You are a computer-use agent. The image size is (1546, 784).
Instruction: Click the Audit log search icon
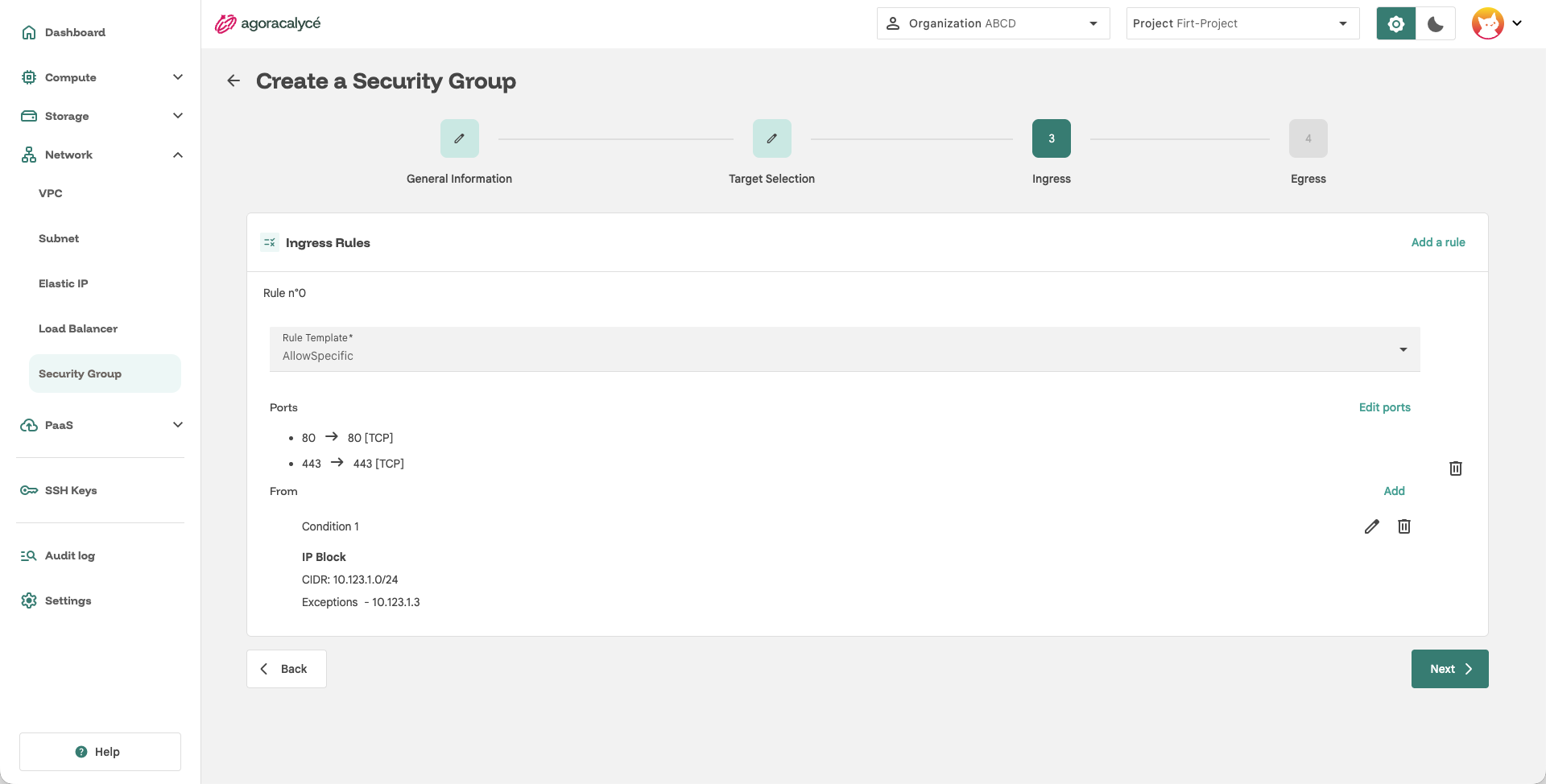(x=29, y=555)
